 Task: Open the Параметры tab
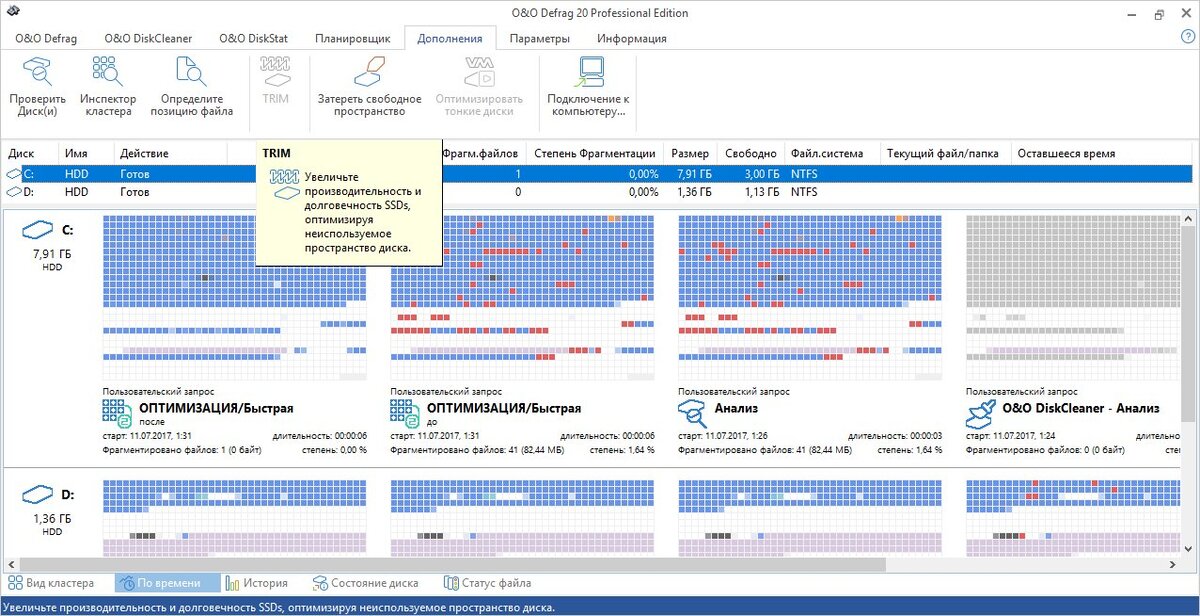[539, 38]
